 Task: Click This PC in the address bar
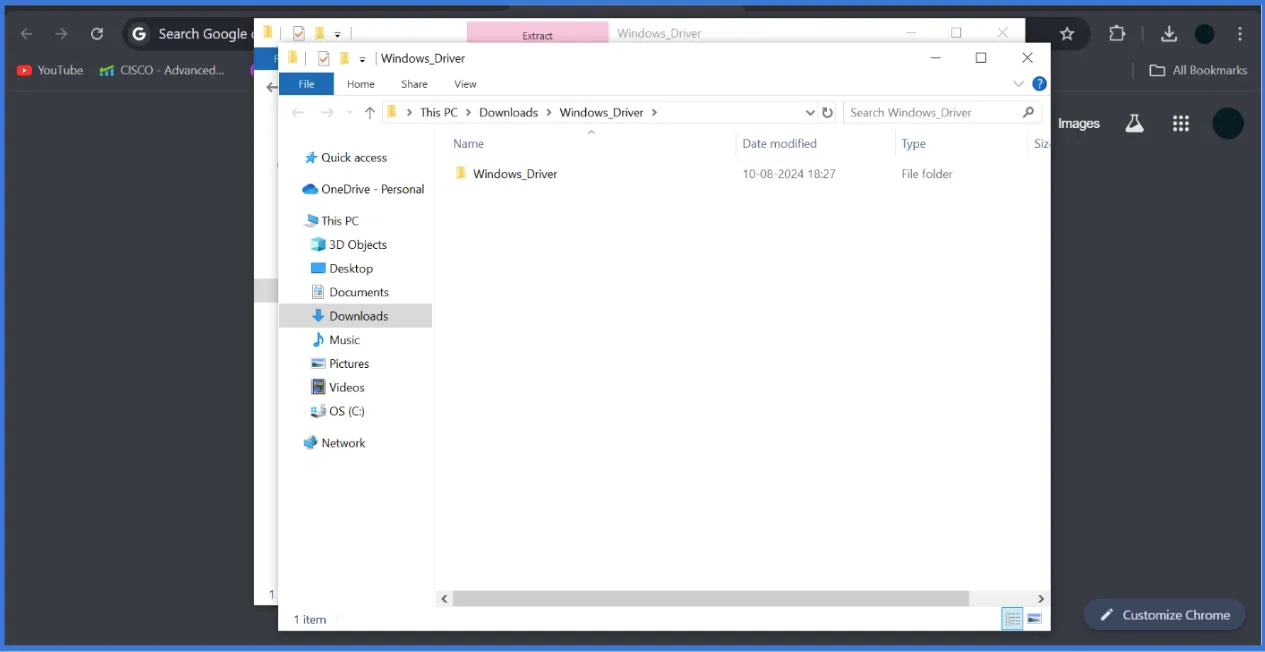pyautogui.click(x=438, y=112)
